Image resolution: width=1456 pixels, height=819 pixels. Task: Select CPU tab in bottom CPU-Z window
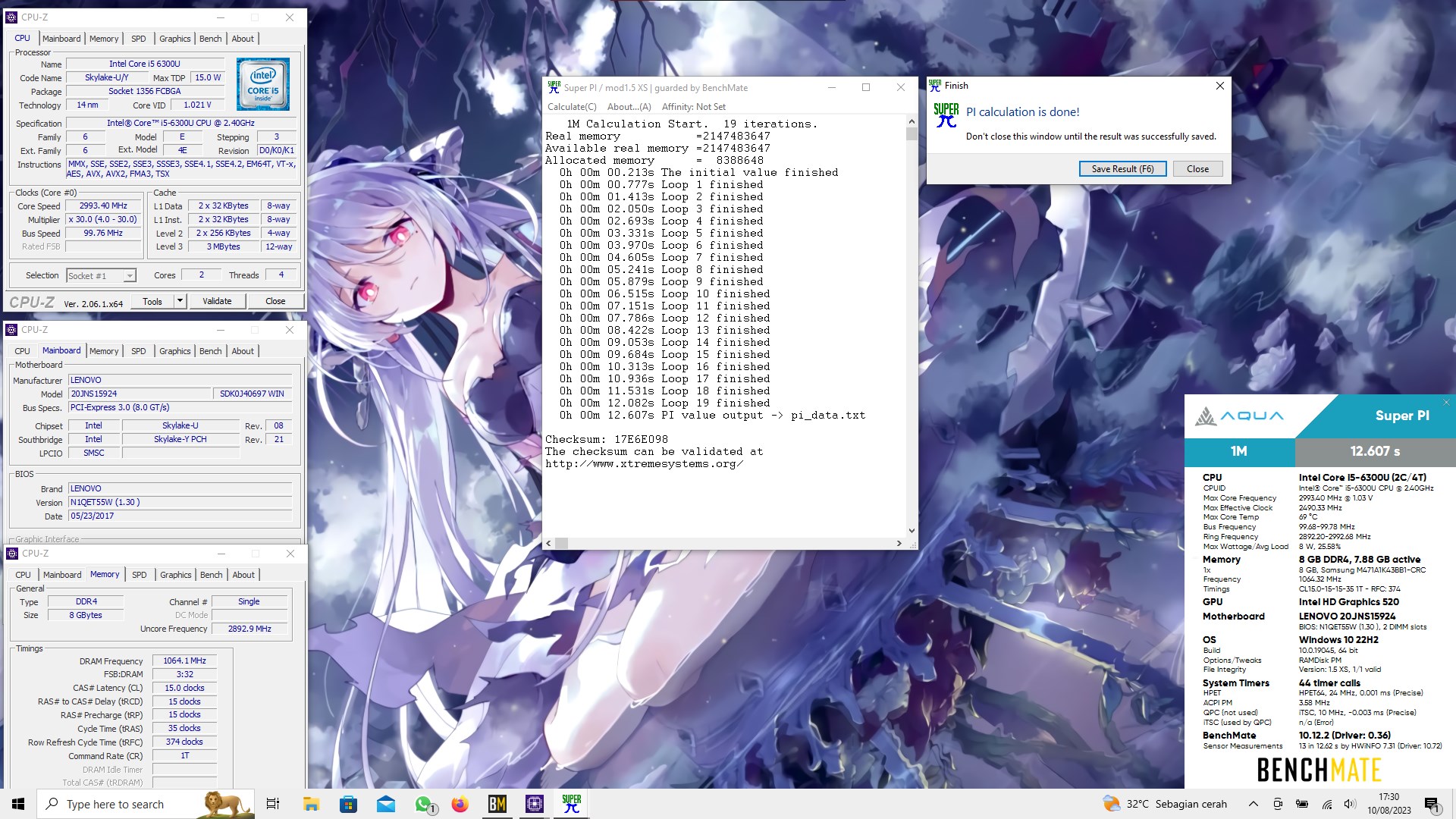coord(24,575)
